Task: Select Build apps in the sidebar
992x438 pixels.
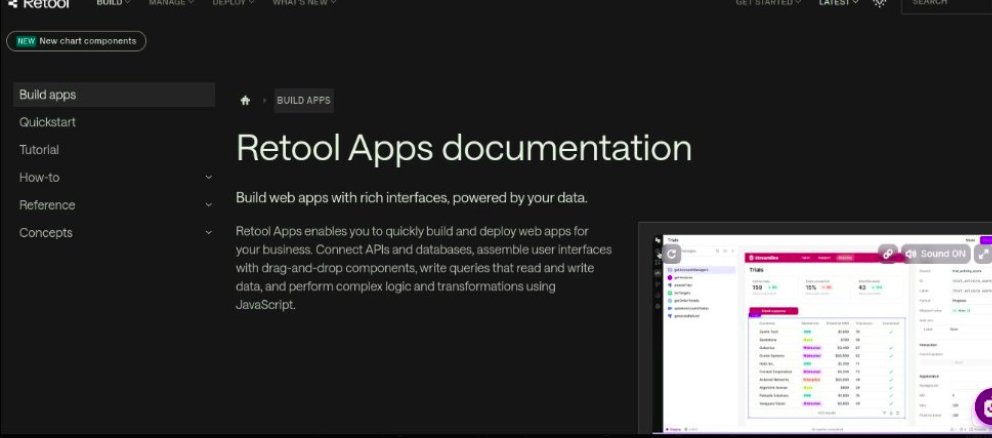Action: tap(114, 94)
